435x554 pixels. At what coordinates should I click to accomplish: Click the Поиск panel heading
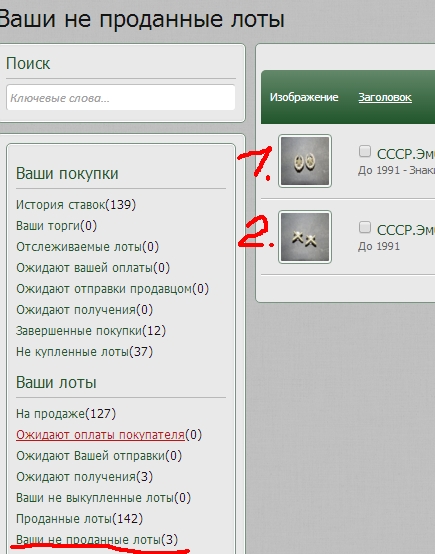point(28,64)
